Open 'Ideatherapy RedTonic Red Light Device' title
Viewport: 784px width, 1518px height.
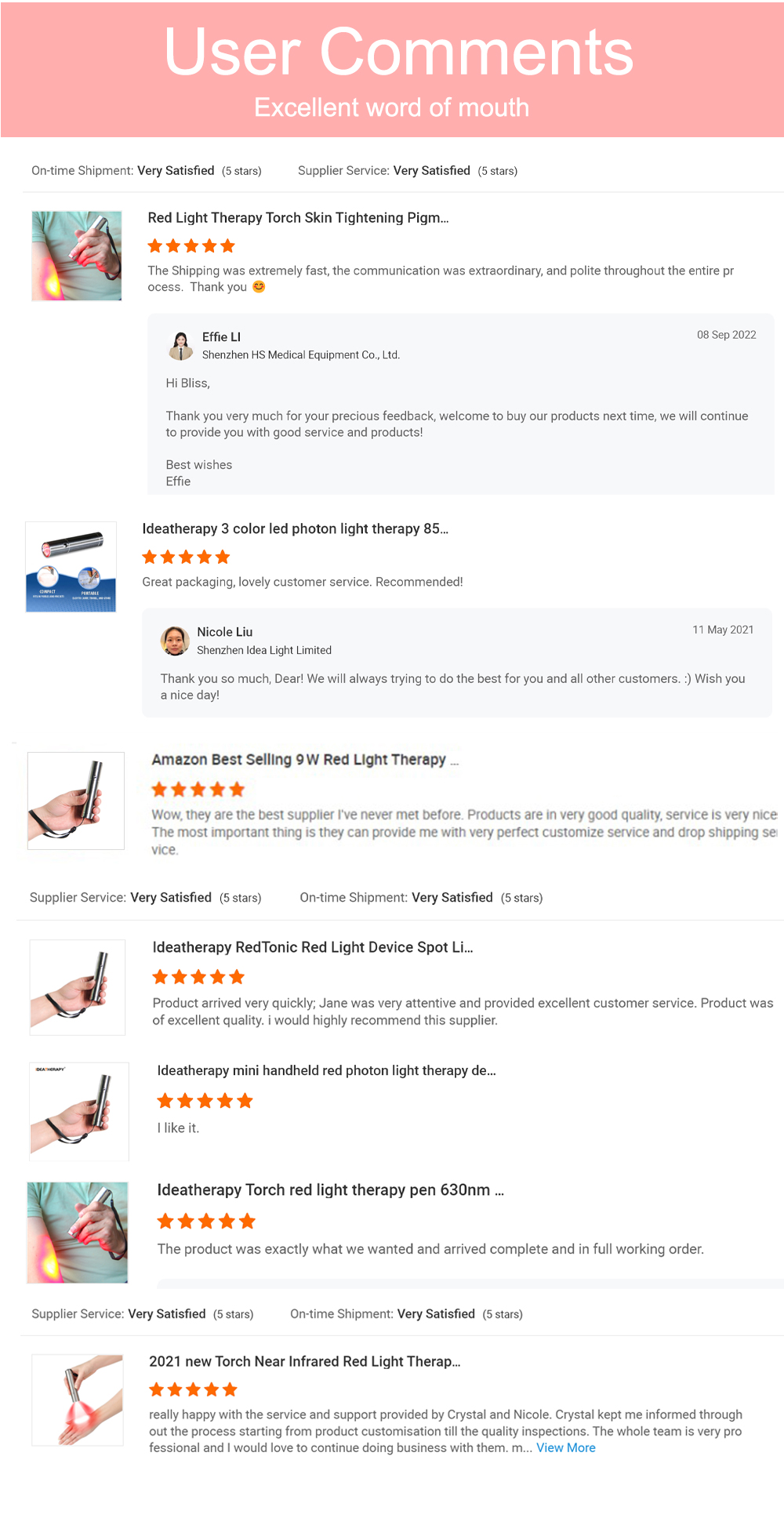312,947
